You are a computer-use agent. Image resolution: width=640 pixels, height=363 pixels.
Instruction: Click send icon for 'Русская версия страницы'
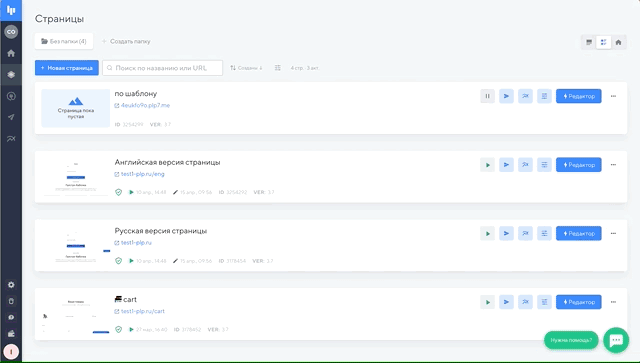point(506,234)
